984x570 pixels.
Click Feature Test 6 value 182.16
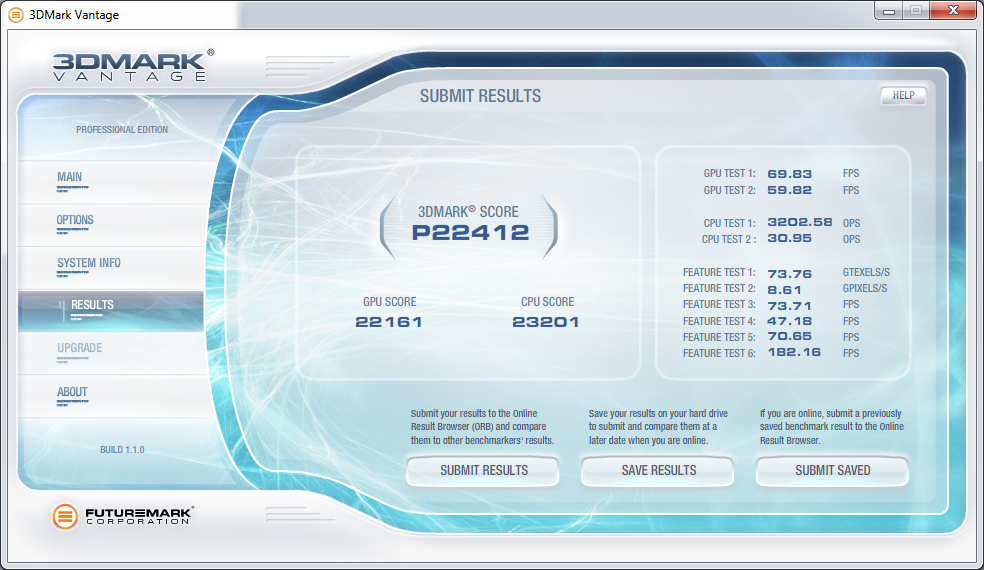(x=794, y=352)
